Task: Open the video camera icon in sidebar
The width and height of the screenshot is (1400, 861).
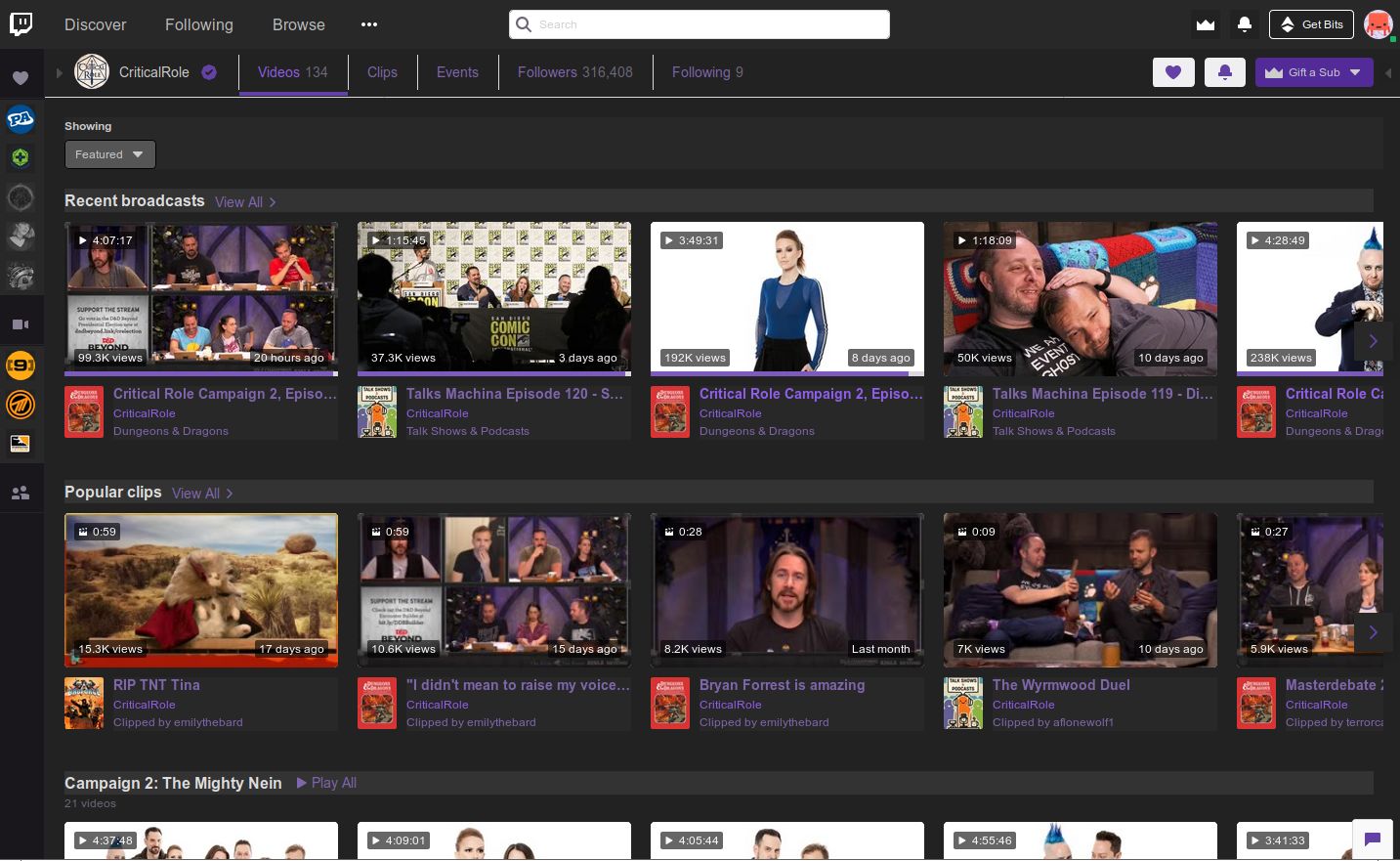Action: pos(21,324)
